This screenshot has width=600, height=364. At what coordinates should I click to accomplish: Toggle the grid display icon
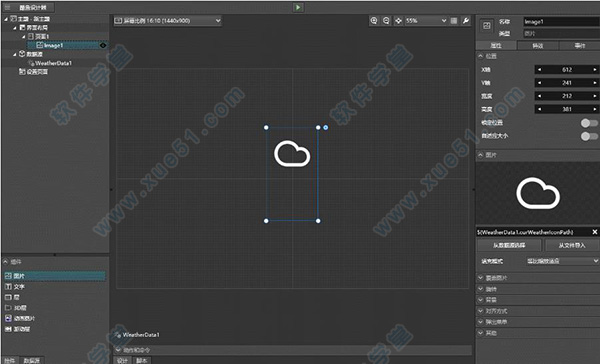[454, 21]
